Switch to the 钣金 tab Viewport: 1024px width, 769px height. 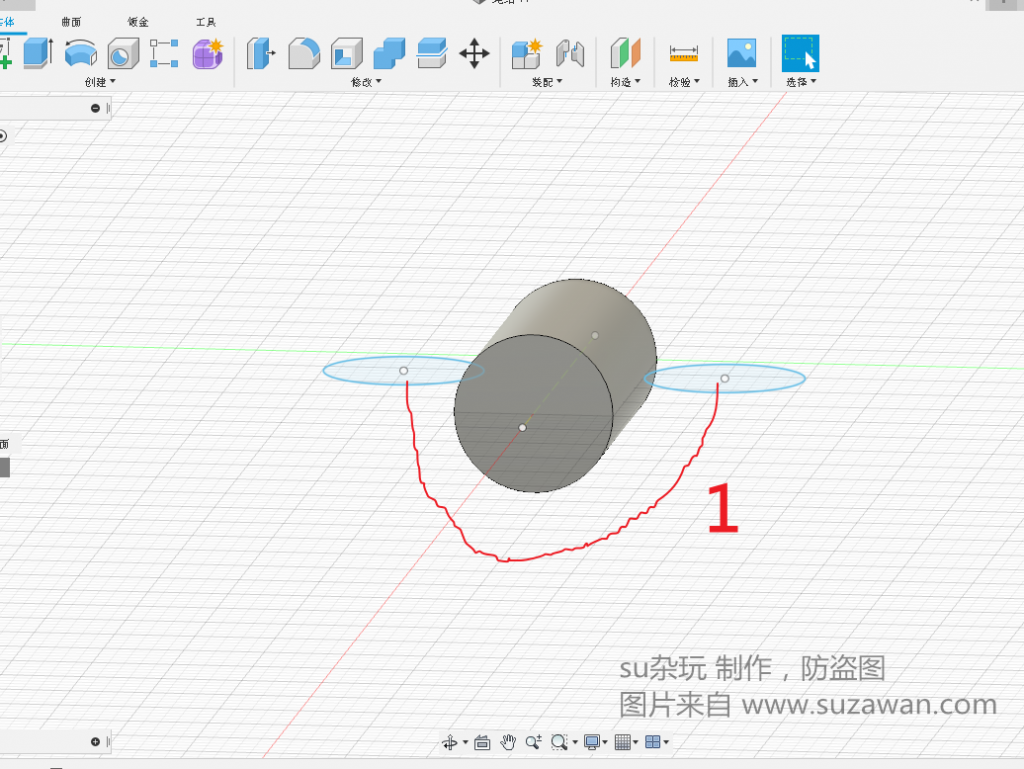[x=138, y=22]
